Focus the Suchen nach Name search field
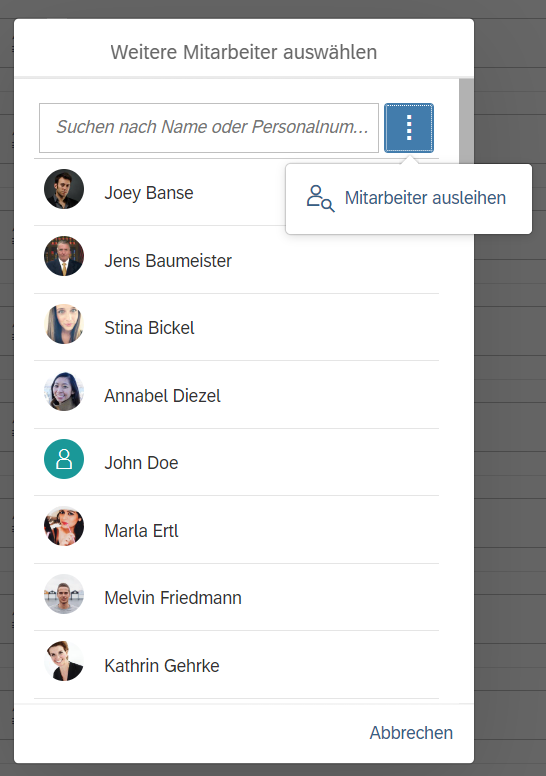Viewport: 546px width, 776px height. point(209,128)
